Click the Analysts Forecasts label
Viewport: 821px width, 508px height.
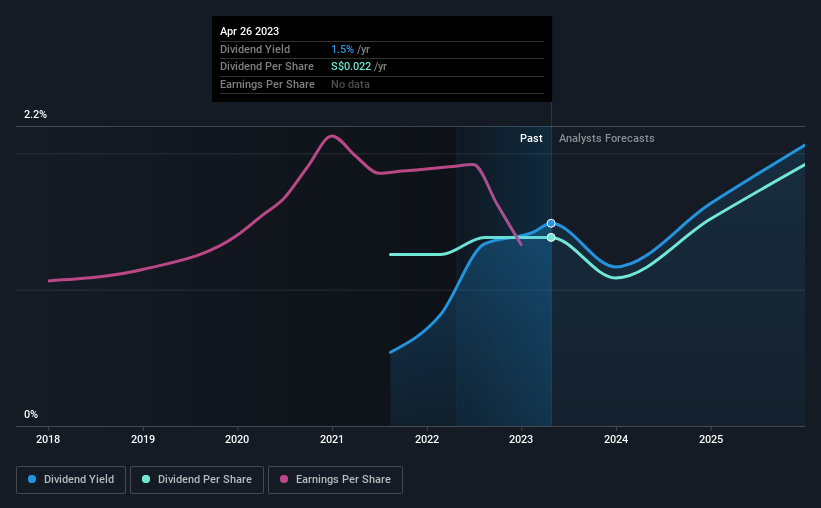pyautogui.click(x=606, y=138)
